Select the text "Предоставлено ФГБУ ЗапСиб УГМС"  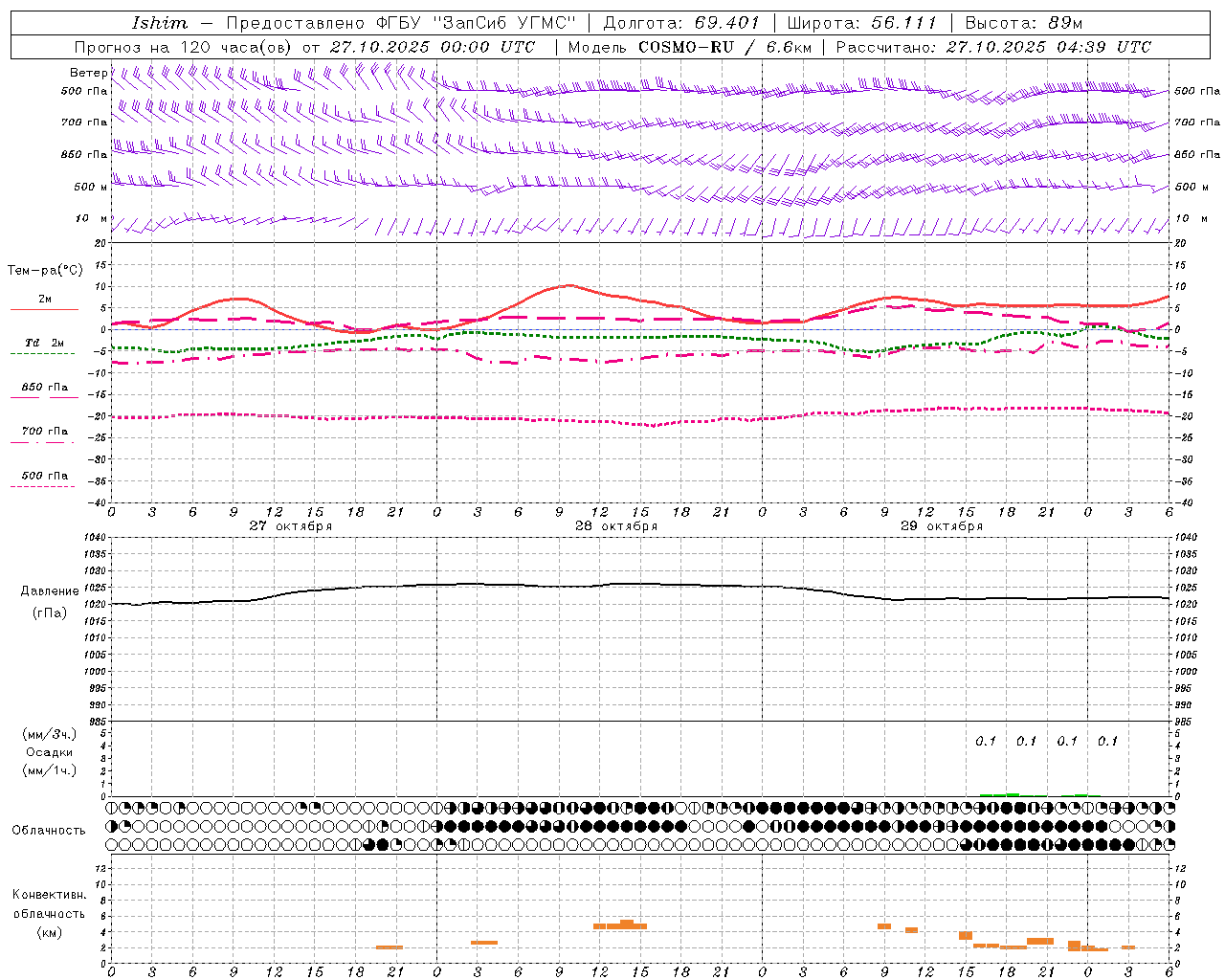pos(401,23)
